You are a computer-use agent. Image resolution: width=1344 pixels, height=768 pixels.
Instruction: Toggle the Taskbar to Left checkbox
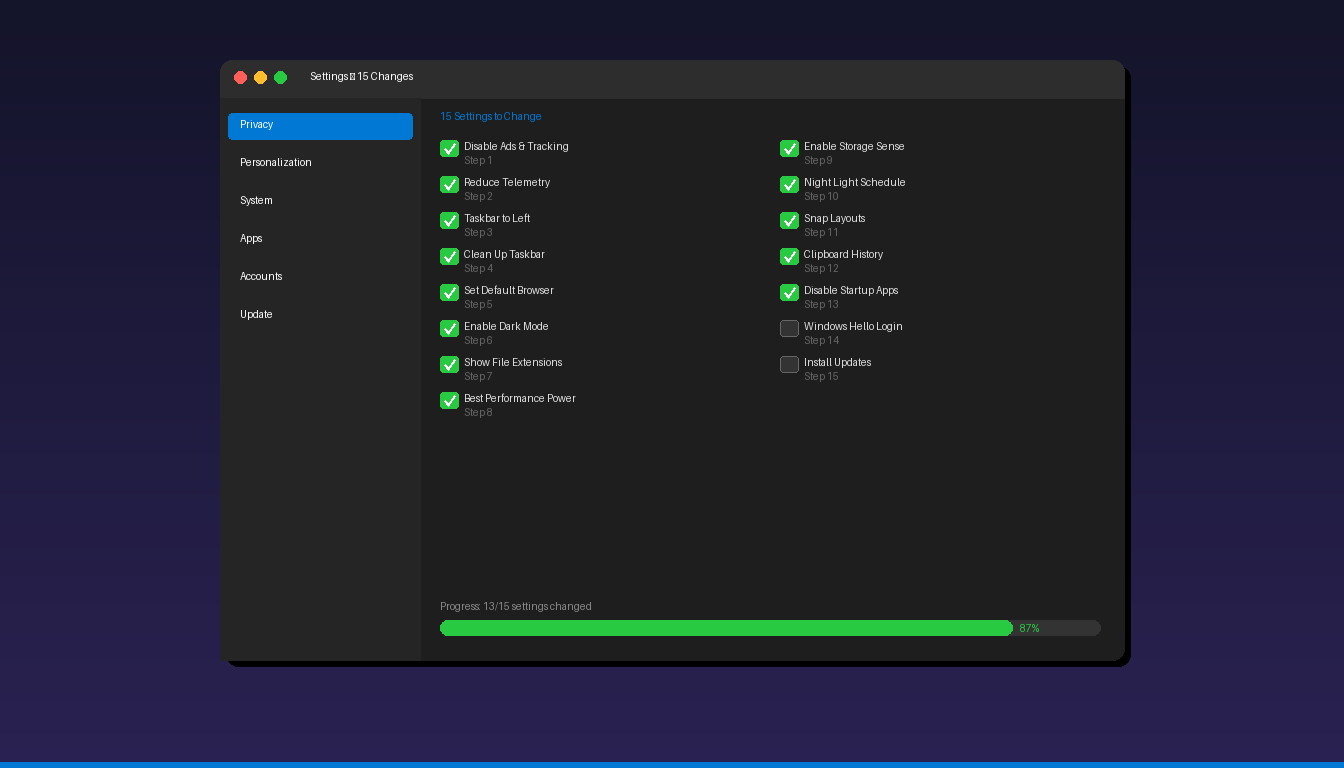click(449, 220)
